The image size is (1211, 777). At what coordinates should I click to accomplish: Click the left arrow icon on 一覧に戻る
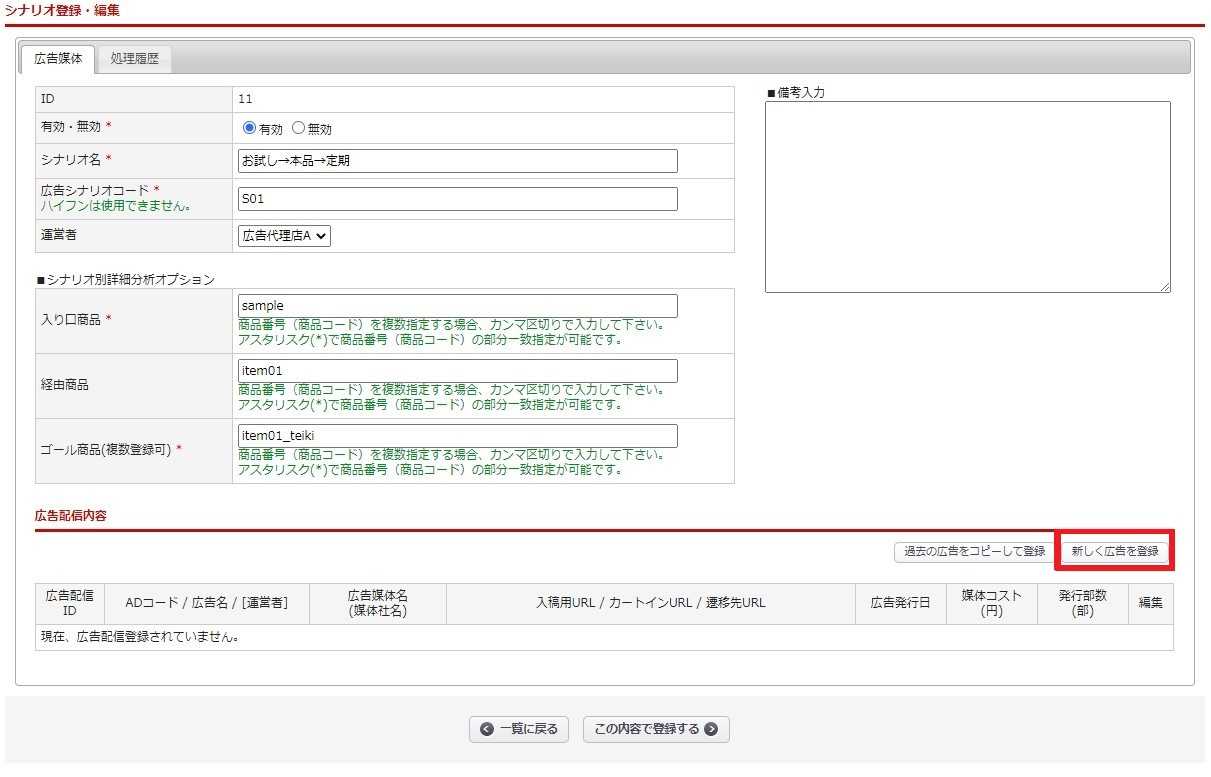487,729
